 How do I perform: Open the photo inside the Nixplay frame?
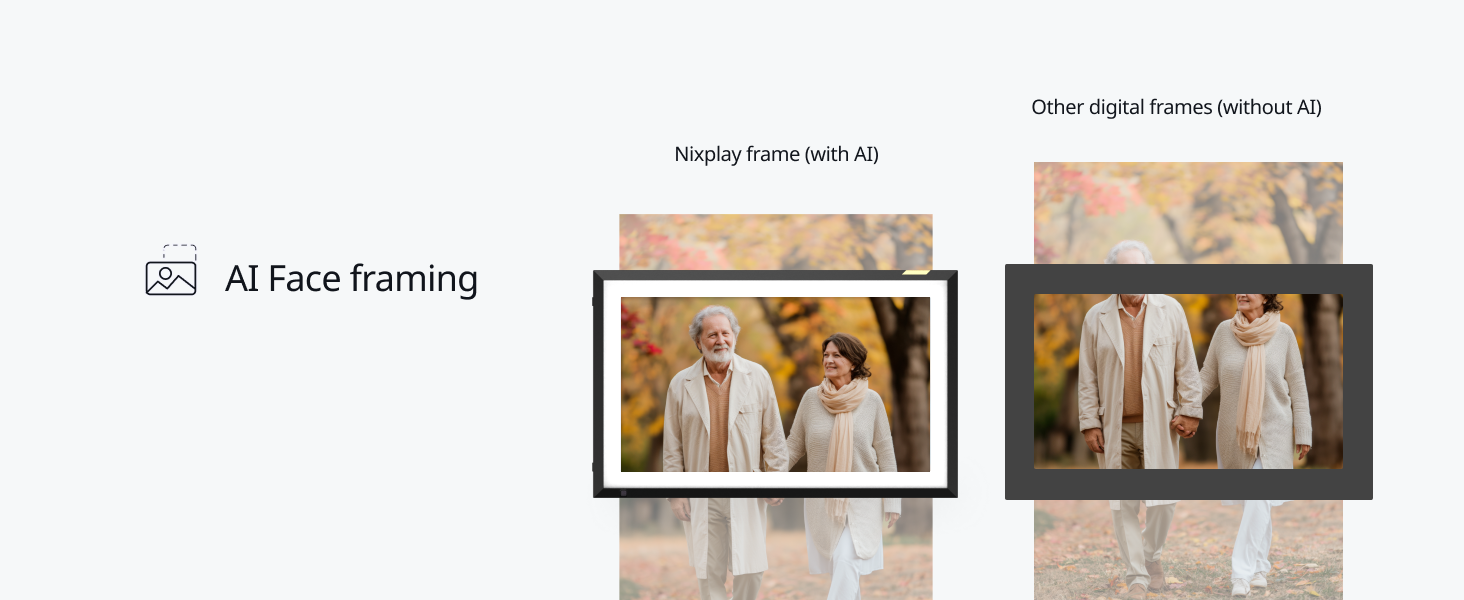tap(775, 384)
